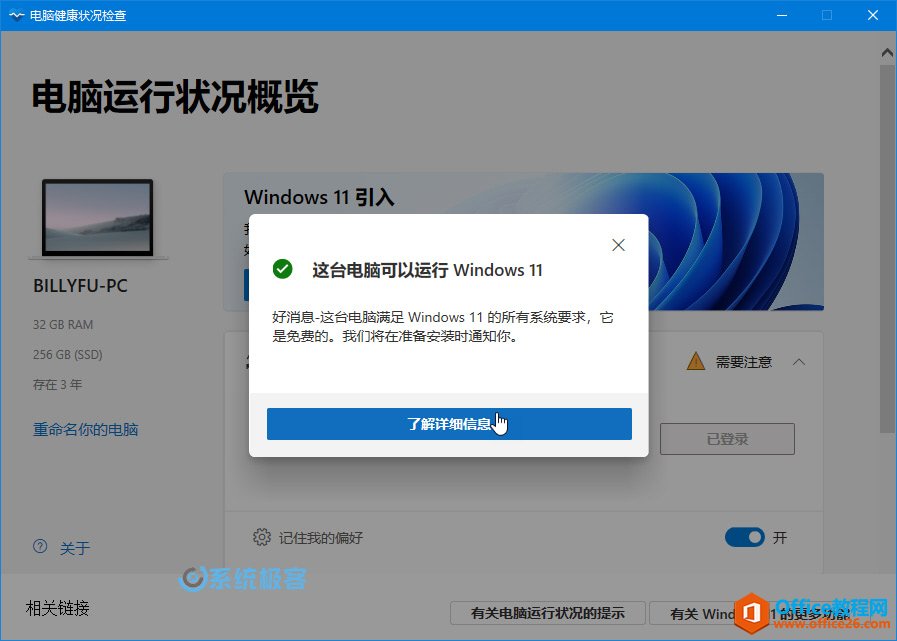Click the question mark icon beside 关于
The width and height of the screenshot is (897, 641).
point(40,547)
